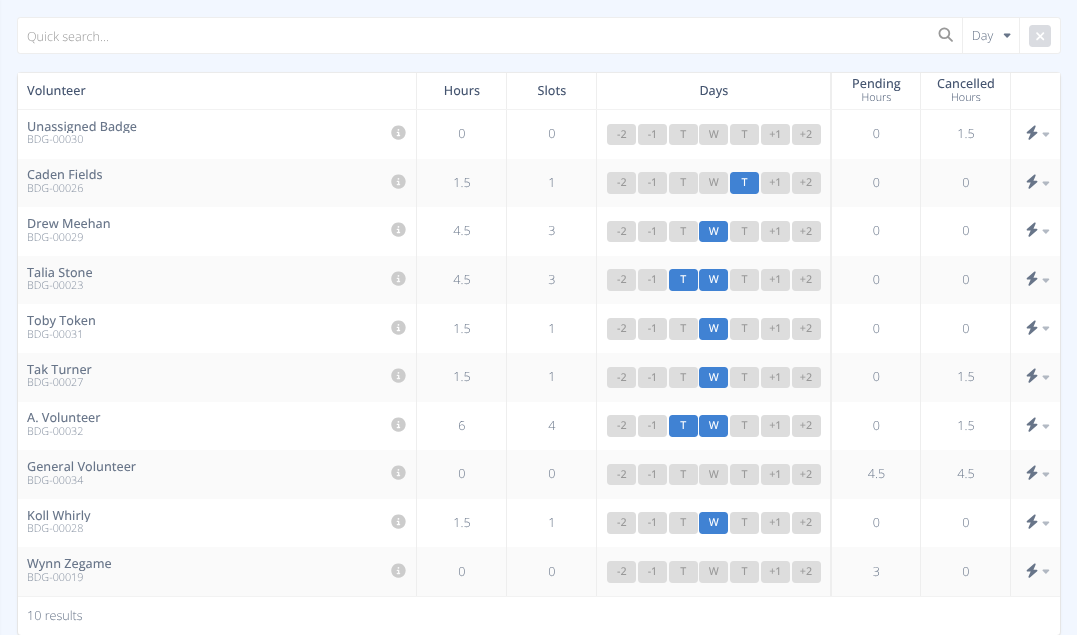The width and height of the screenshot is (1077, 635).
Task: Click info icon for Unassigned Badge
Action: (x=398, y=133)
